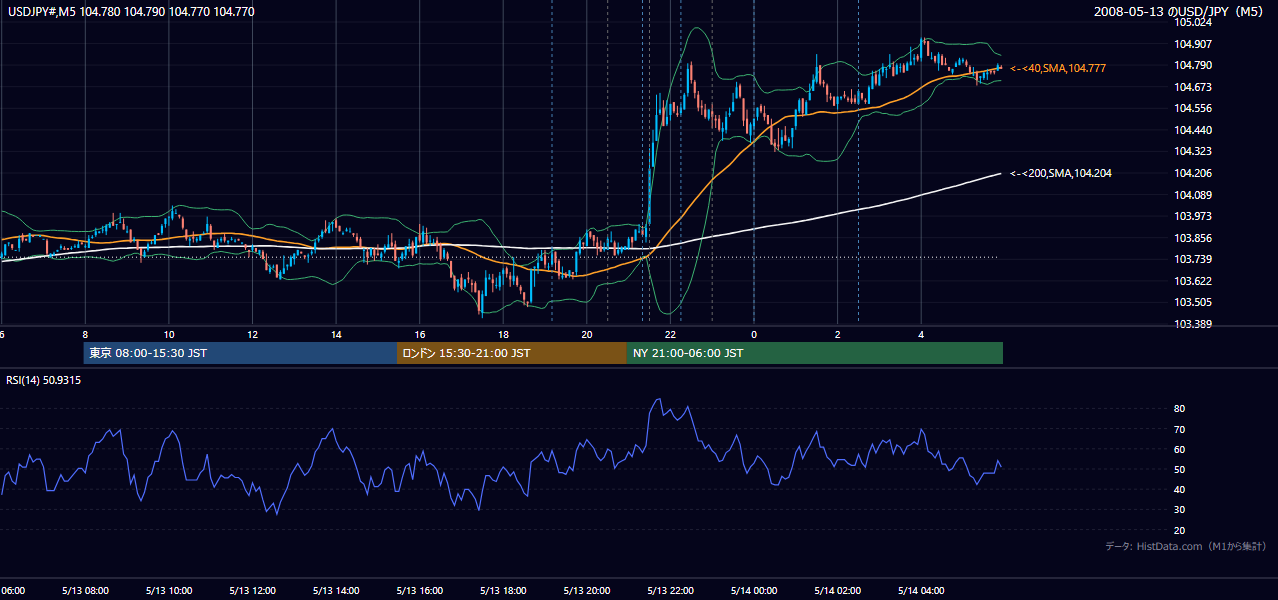1278x600 pixels.
Task: Select hour label 0 under price chart
Action: click(x=754, y=334)
